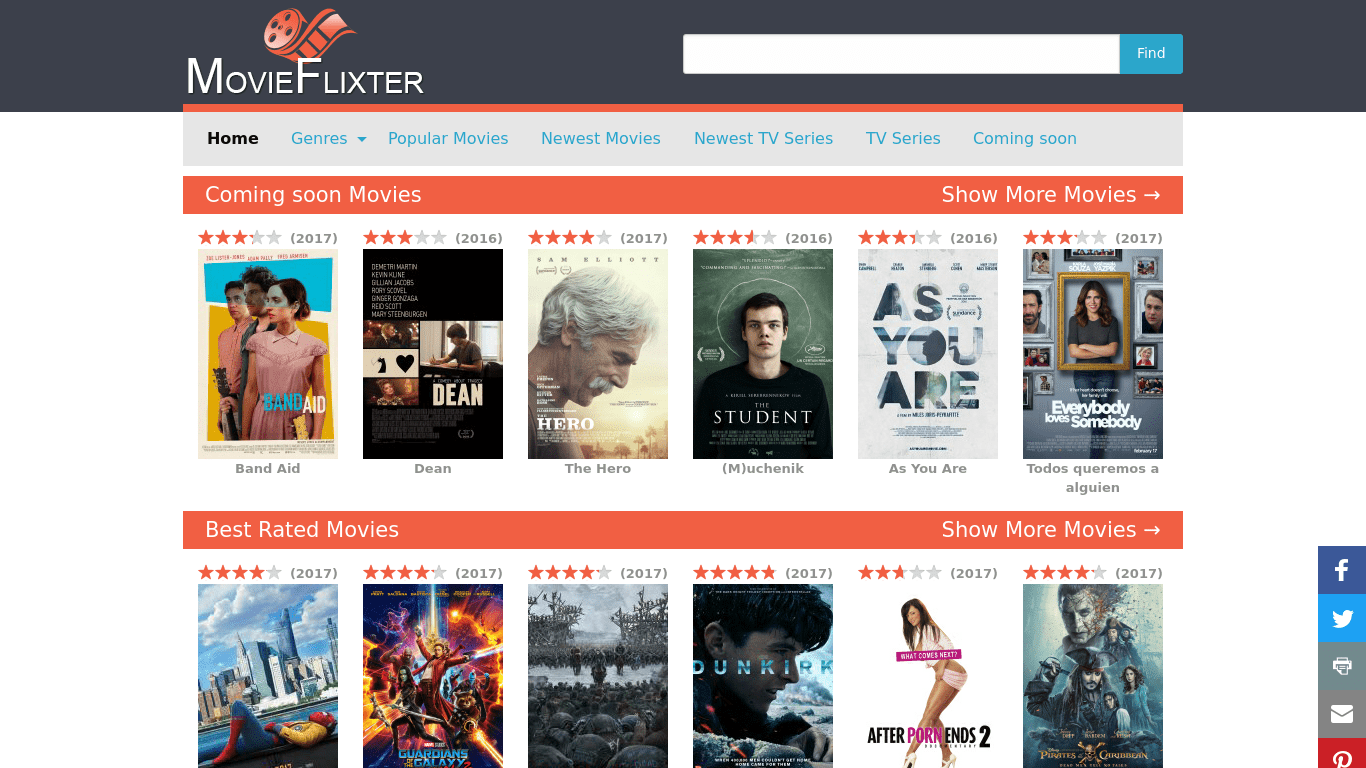1366x768 pixels.
Task: Open Popular Movies page
Action: (448, 139)
